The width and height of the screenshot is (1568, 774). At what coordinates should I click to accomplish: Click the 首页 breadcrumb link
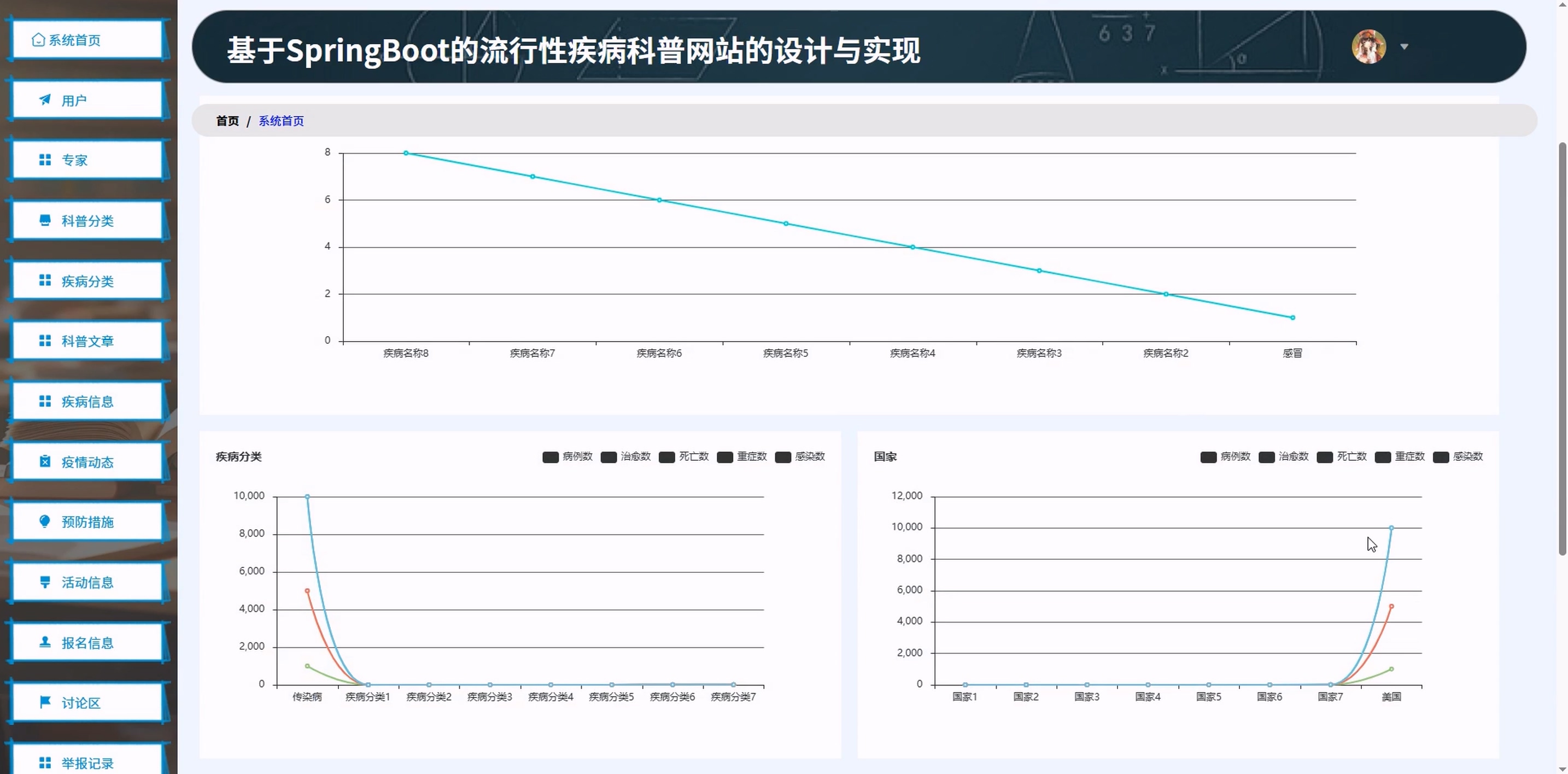click(227, 121)
